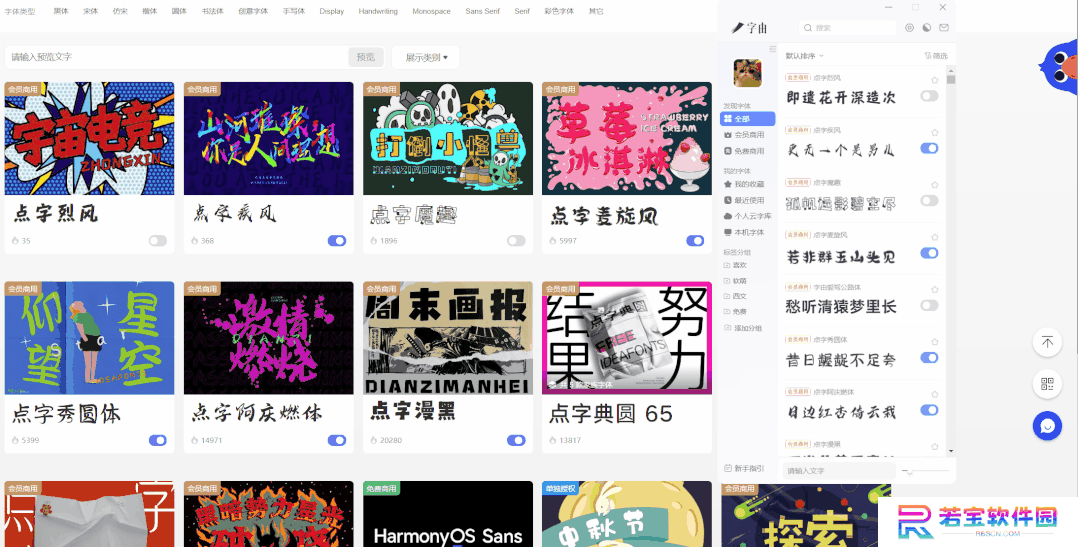Select 全部 in discover fonts
The height and width of the screenshot is (547, 1078).
[747, 119]
